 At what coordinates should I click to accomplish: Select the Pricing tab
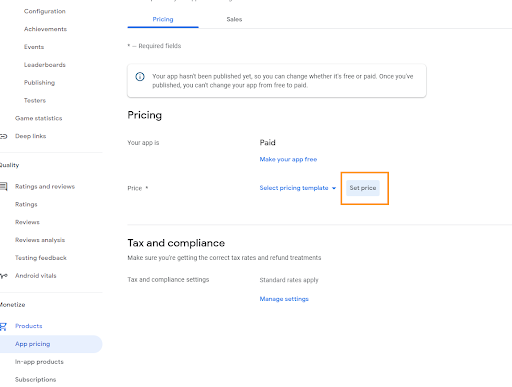pyautogui.click(x=163, y=19)
